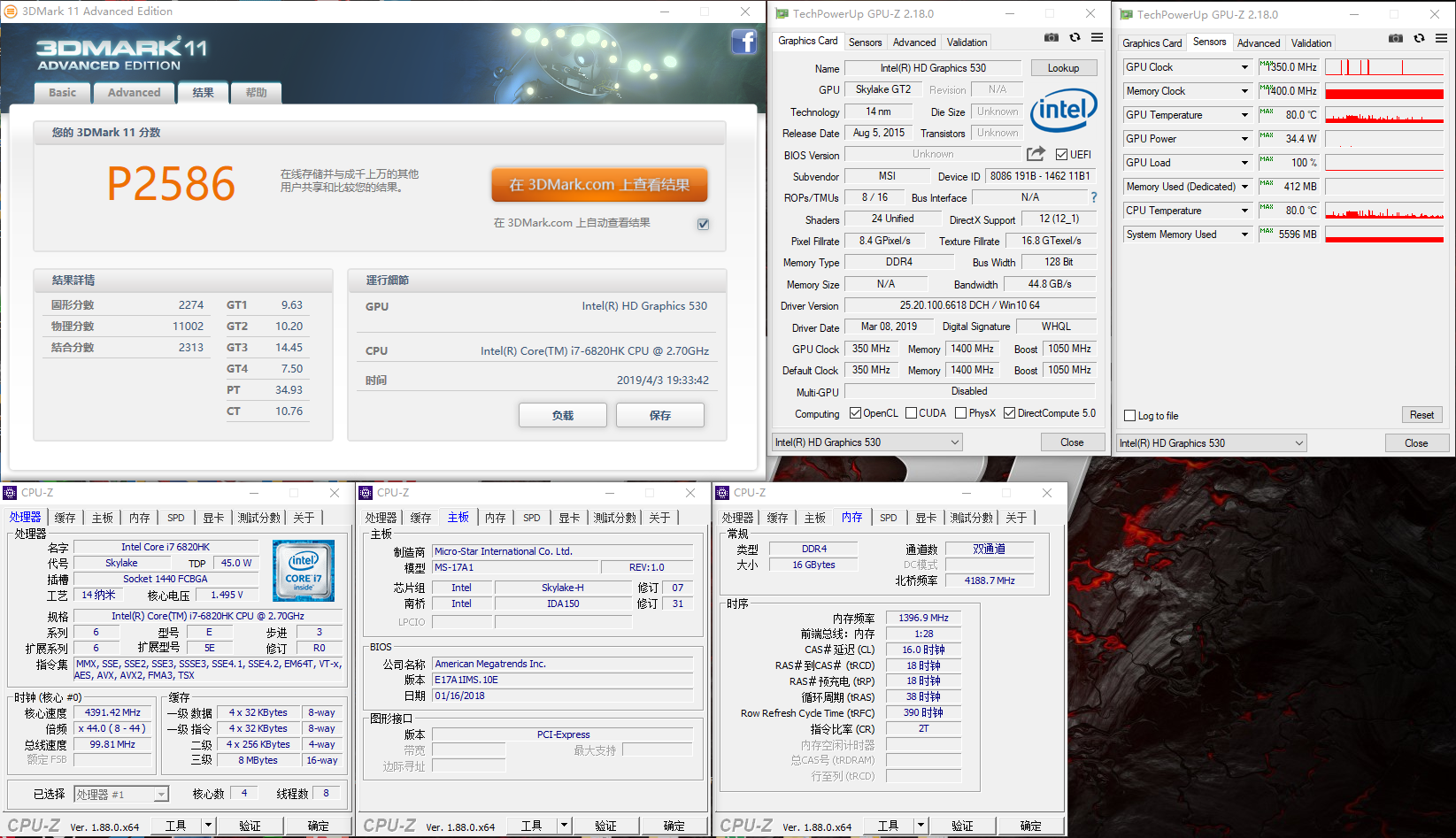Toggle the CUDA checkbox
Image resolution: width=1456 pixels, height=838 pixels.
click(x=911, y=413)
